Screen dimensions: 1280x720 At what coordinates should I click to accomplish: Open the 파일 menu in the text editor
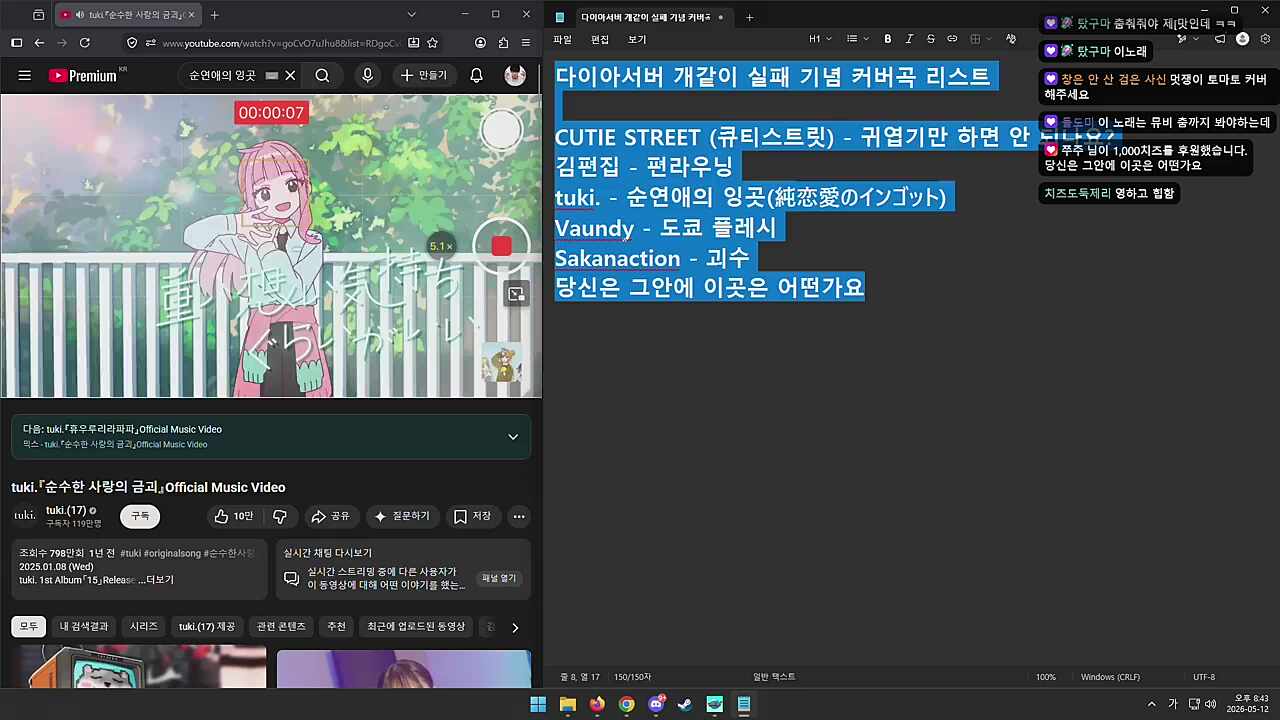(x=562, y=39)
